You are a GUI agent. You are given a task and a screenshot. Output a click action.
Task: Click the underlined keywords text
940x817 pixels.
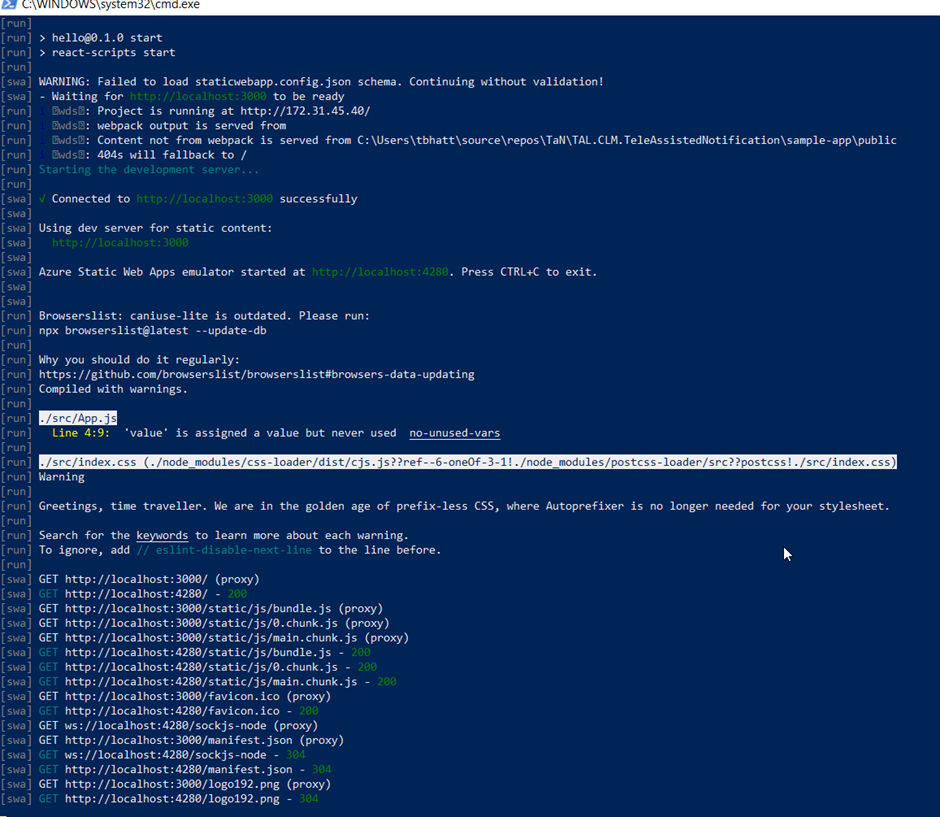coord(162,534)
